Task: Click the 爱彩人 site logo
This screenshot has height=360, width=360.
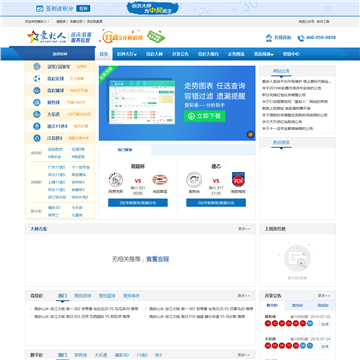Action: (46, 37)
